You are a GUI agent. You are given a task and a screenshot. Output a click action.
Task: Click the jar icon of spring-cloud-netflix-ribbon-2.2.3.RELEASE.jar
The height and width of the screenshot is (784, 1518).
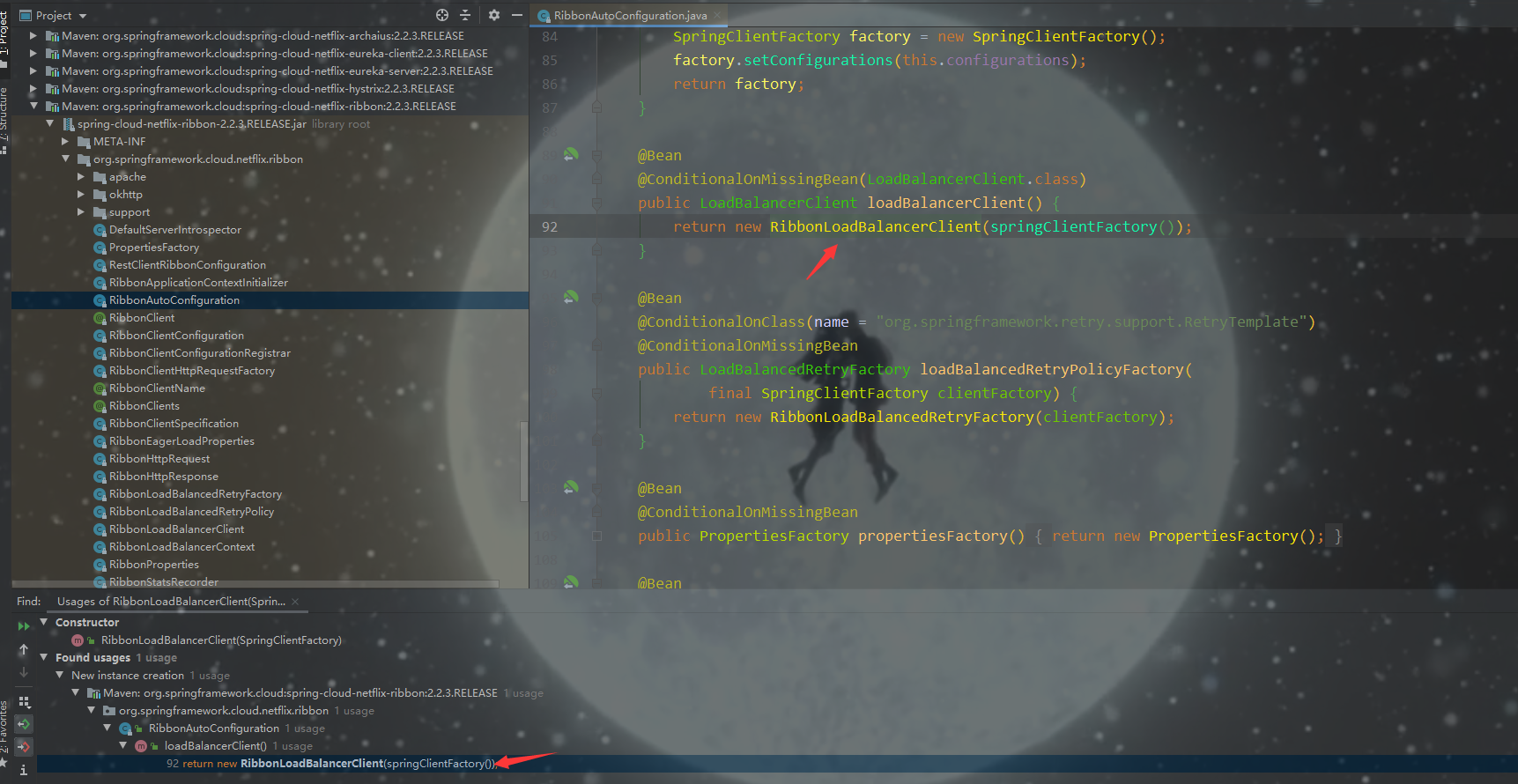click(x=69, y=124)
